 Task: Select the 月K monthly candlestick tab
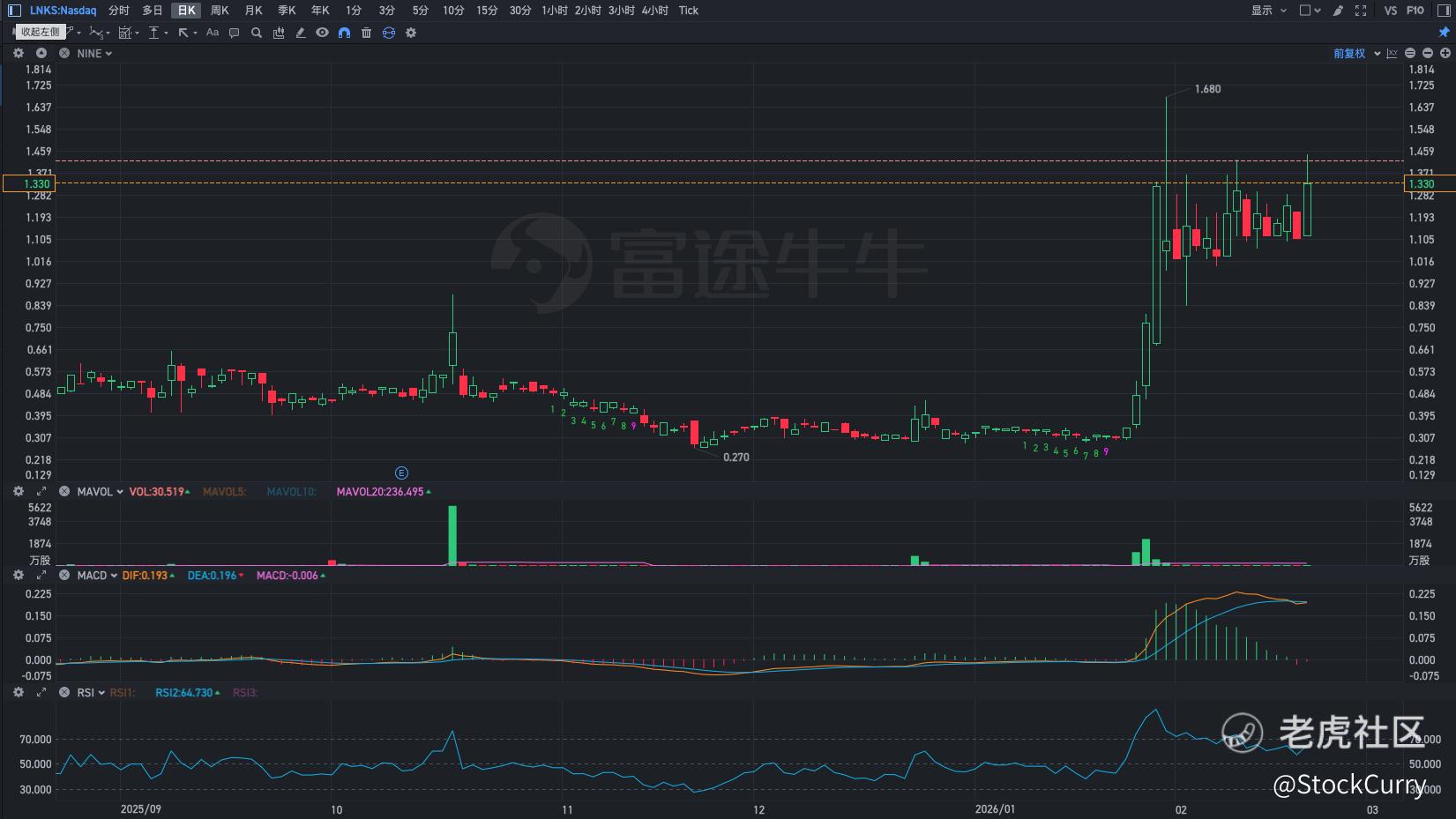click(x=253, y=11)
